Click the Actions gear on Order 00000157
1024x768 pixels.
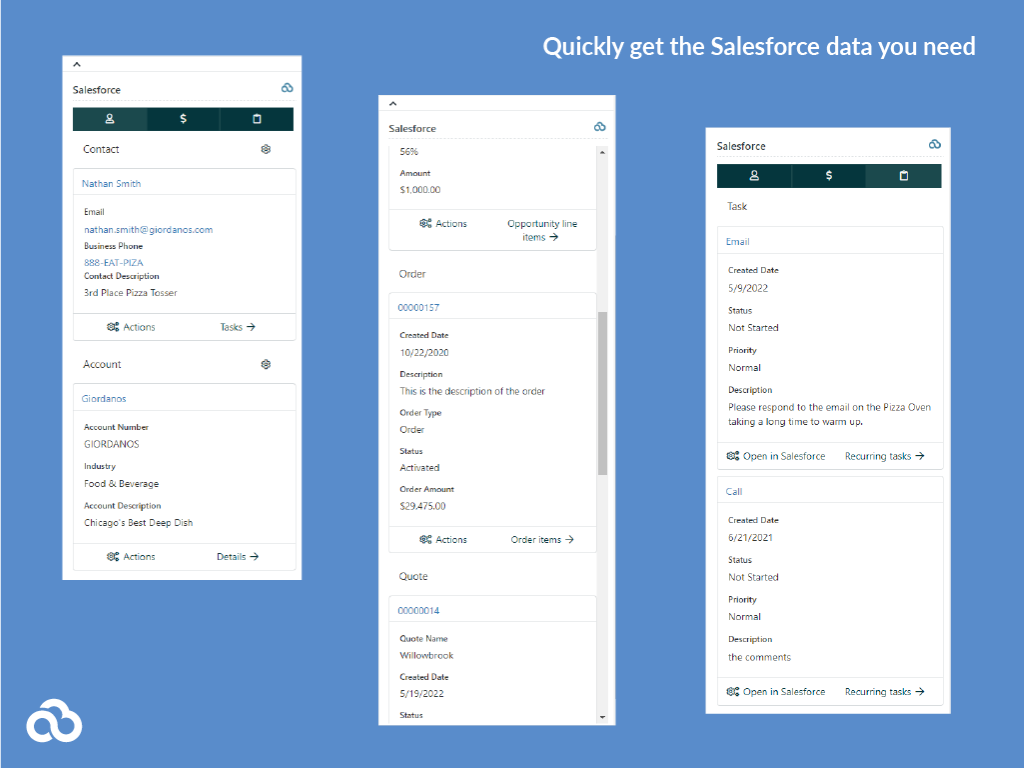point(427,539)
